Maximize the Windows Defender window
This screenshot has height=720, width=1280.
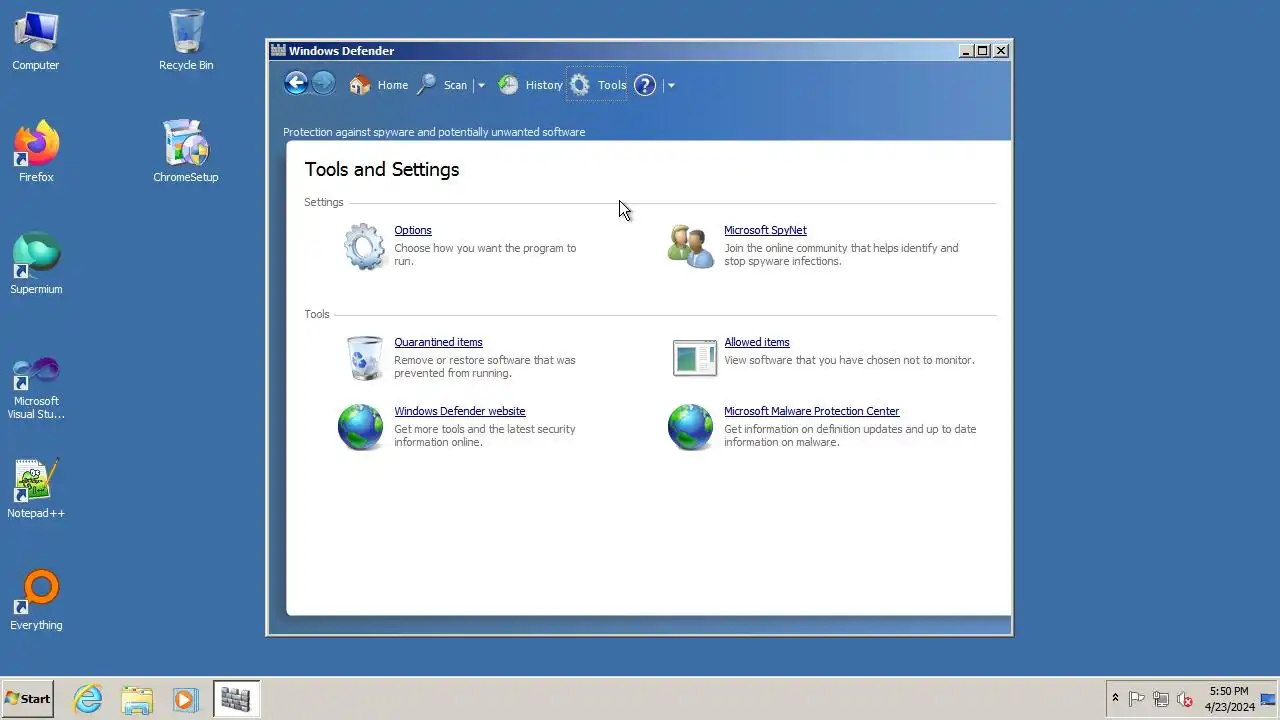coord(983,51)
